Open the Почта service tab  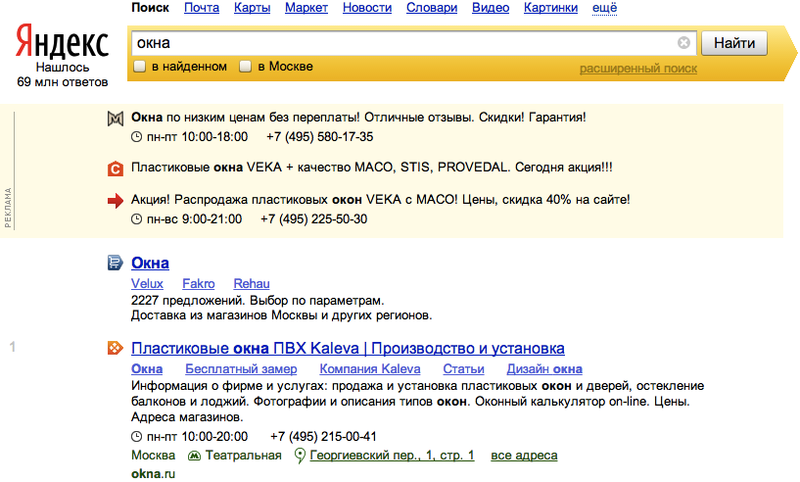(202, 8)
